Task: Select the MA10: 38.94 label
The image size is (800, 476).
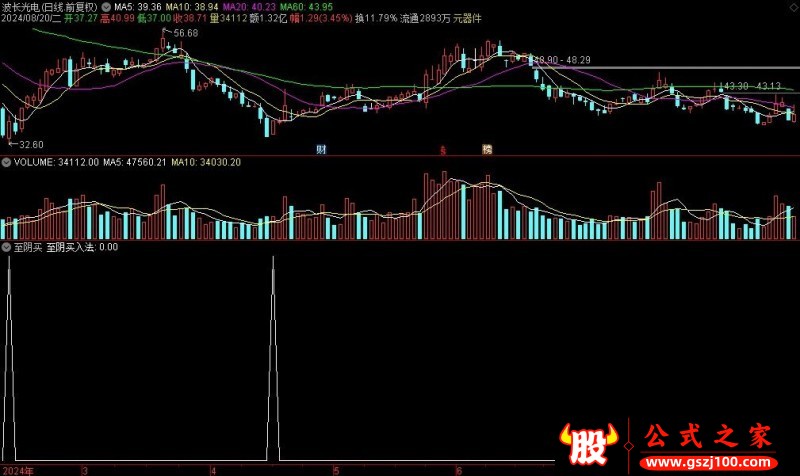Action: click(x=192, y=7)
